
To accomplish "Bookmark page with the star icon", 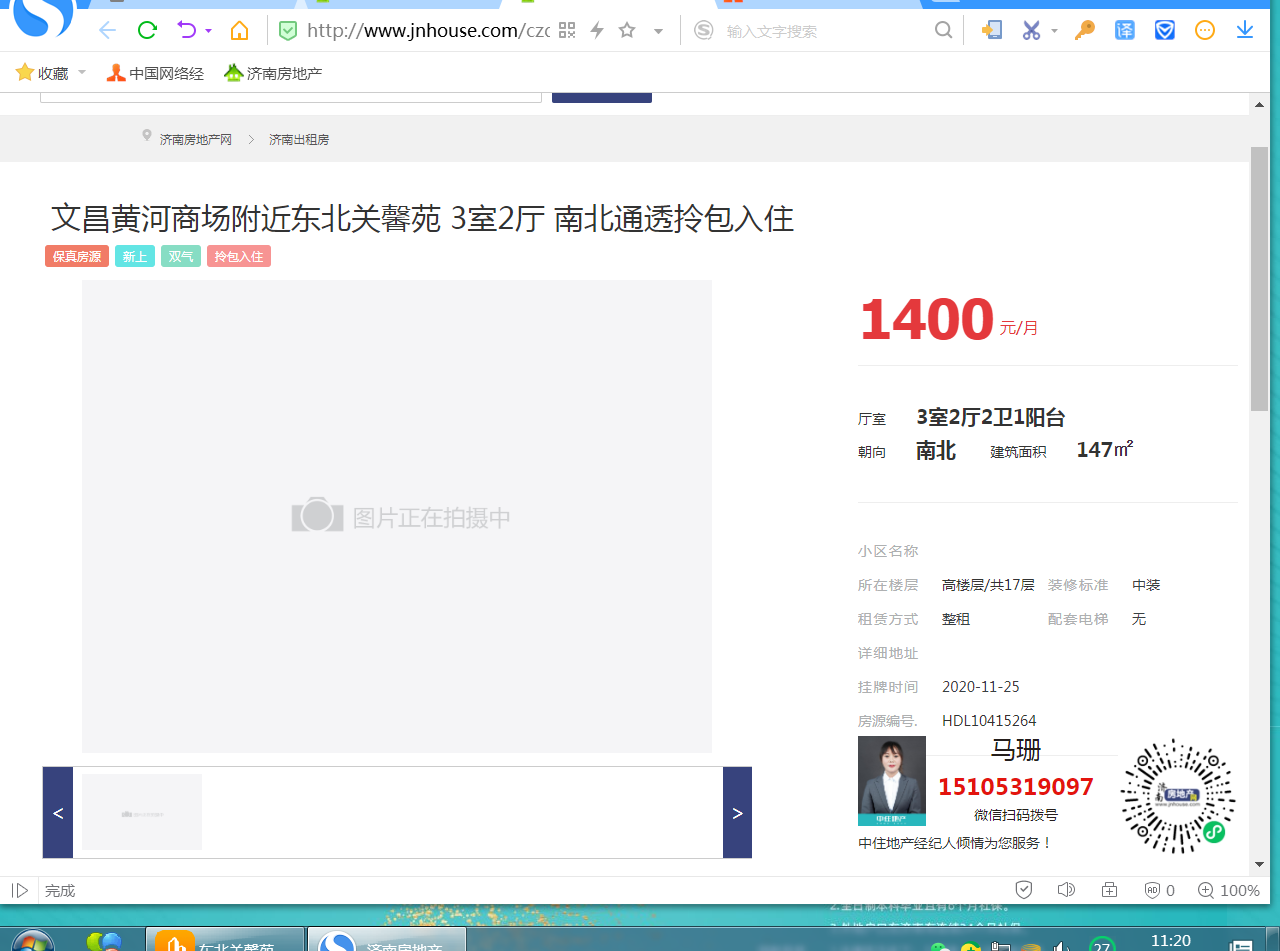I will tap(627, 30).
